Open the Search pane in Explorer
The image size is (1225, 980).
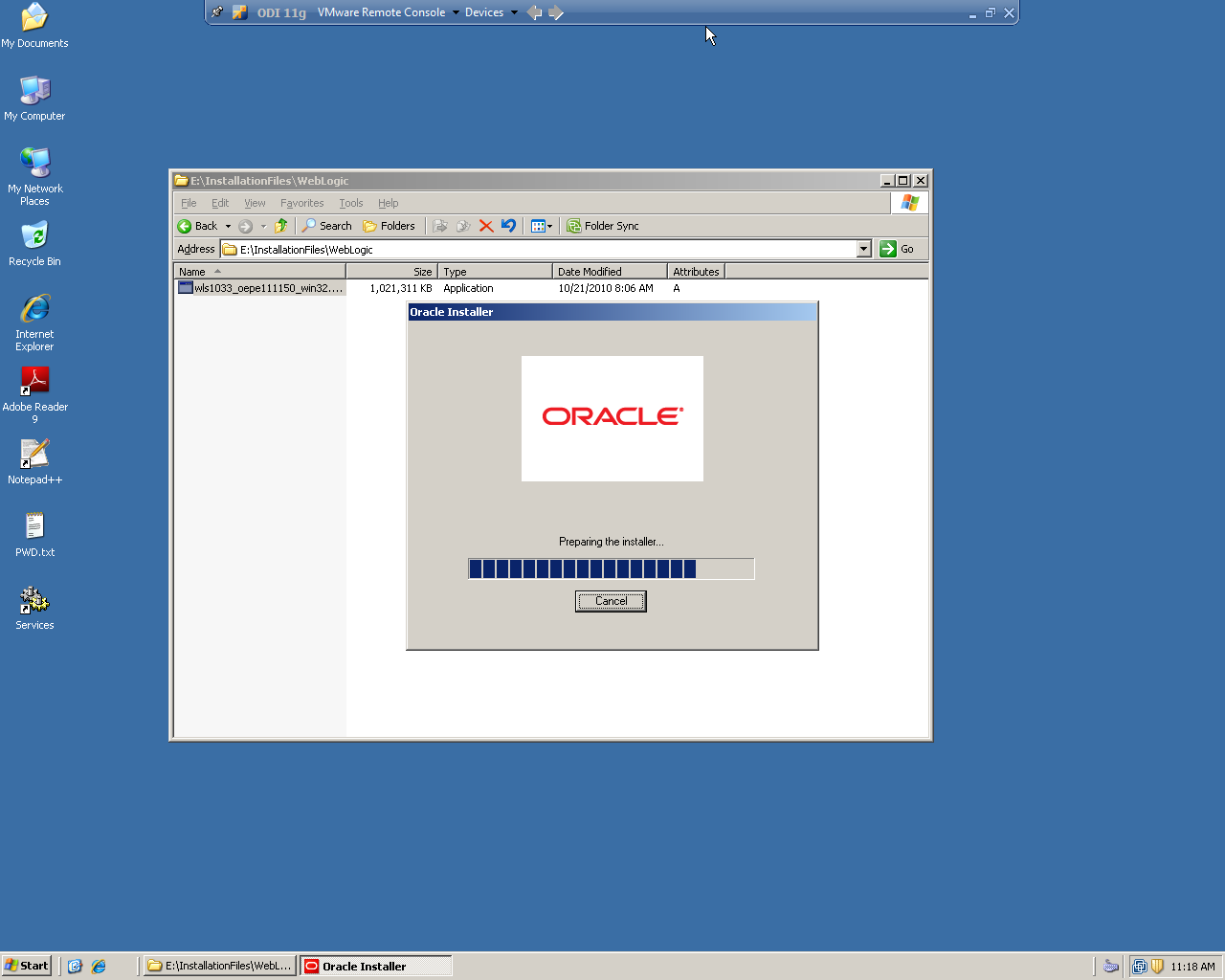327,226
